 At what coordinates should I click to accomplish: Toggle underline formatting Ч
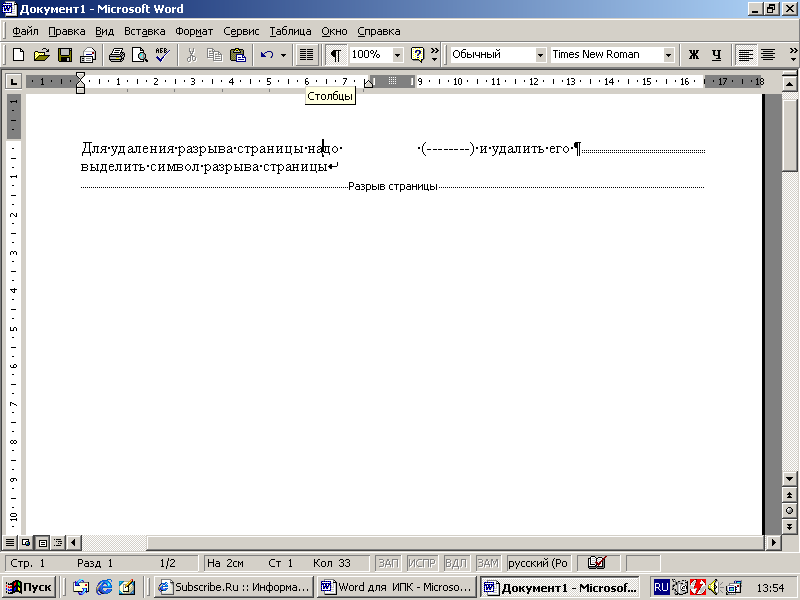(x=716, y=55)
